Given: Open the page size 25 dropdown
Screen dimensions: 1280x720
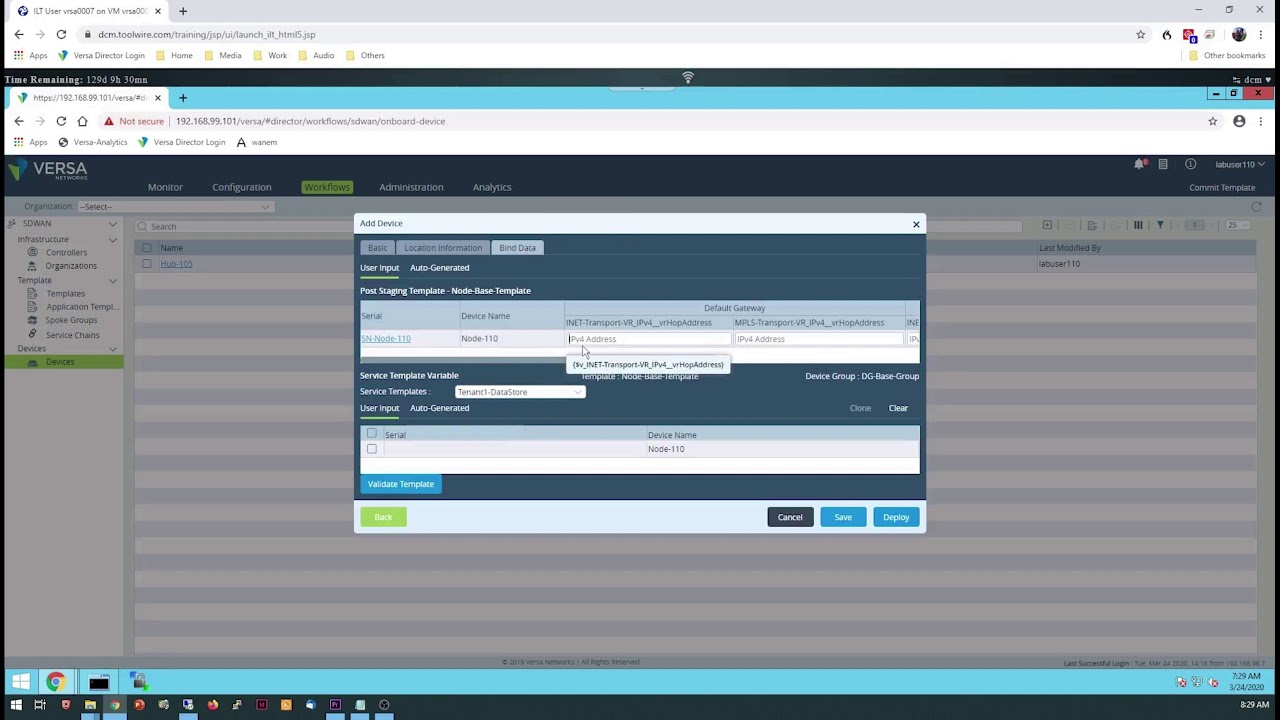Looking at the screenshot, I should (1236, 225).
